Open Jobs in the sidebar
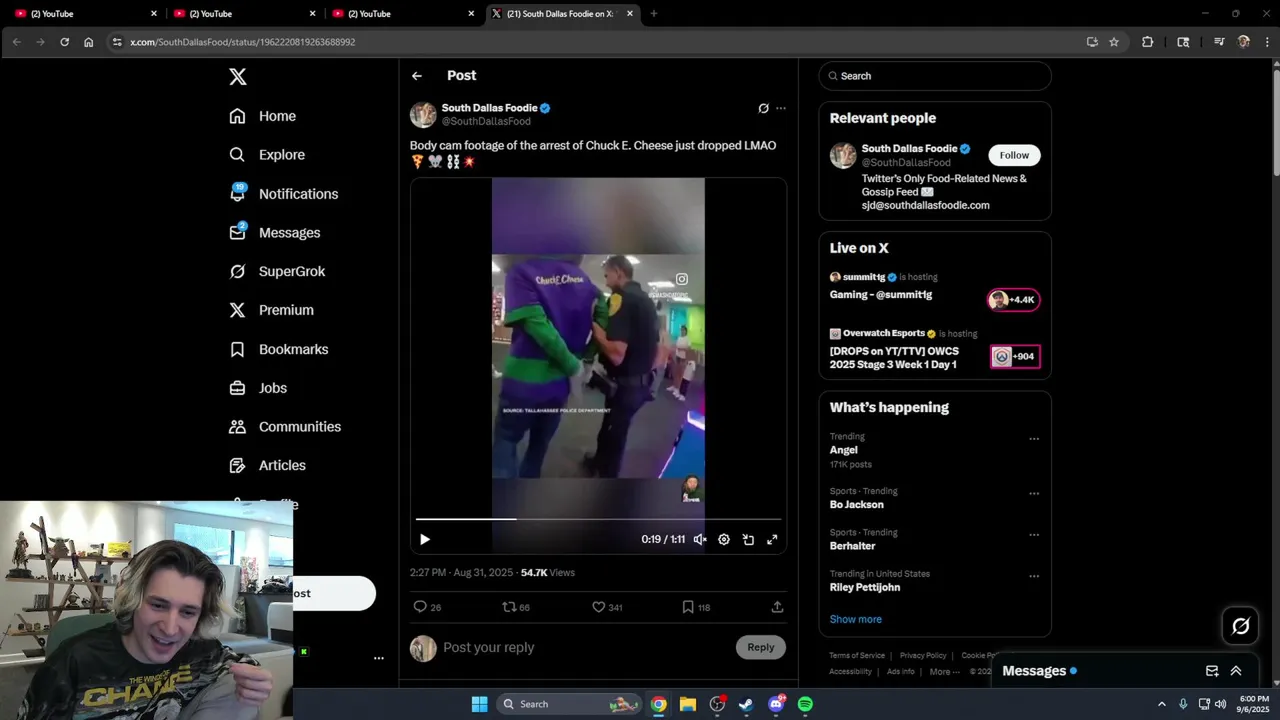This screenshot has height=720, width=1280. [x=258, y=388]
